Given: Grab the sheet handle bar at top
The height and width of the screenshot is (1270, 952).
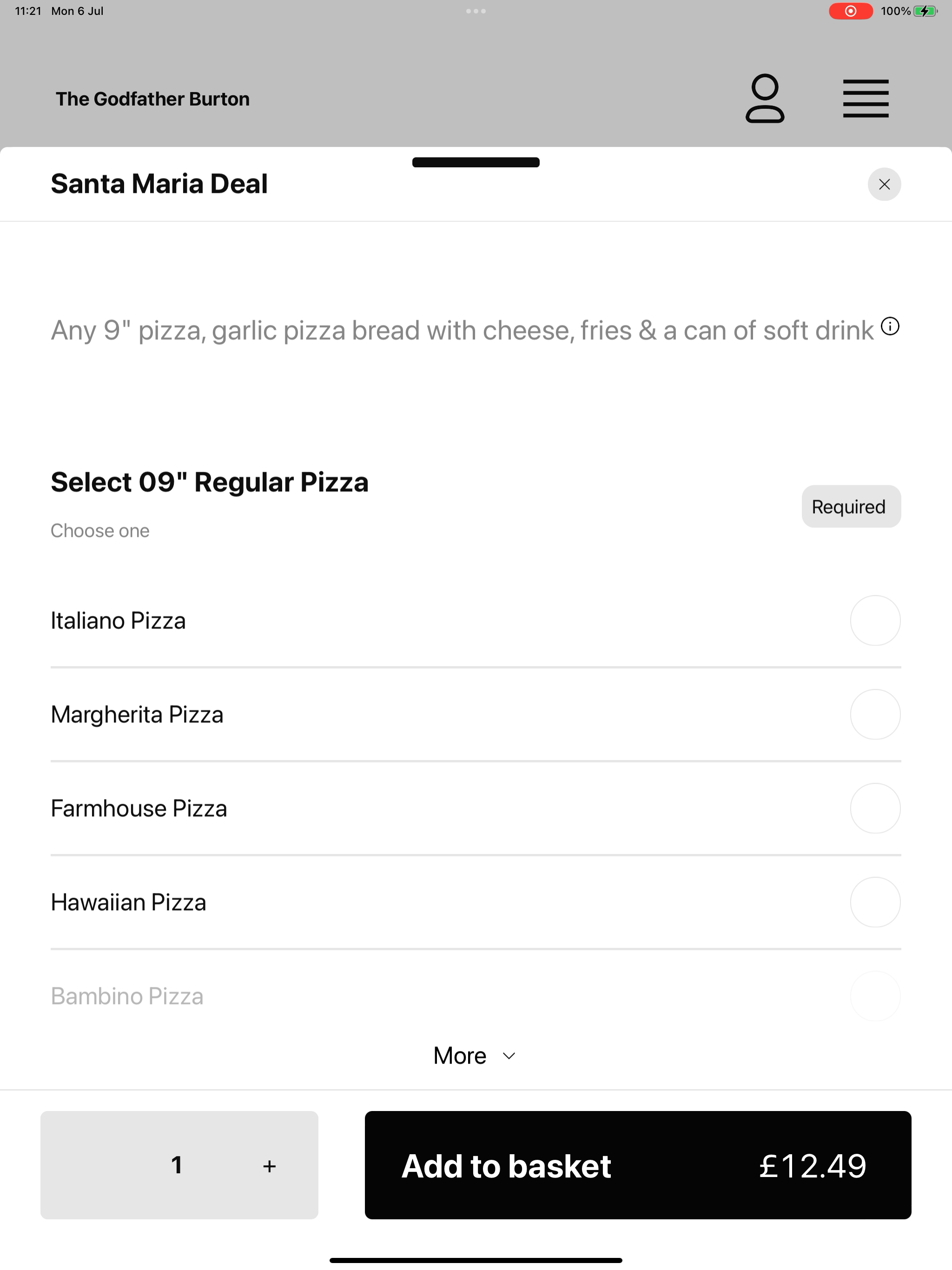Looking at the screenshot, I should click(x=476, y=162).
